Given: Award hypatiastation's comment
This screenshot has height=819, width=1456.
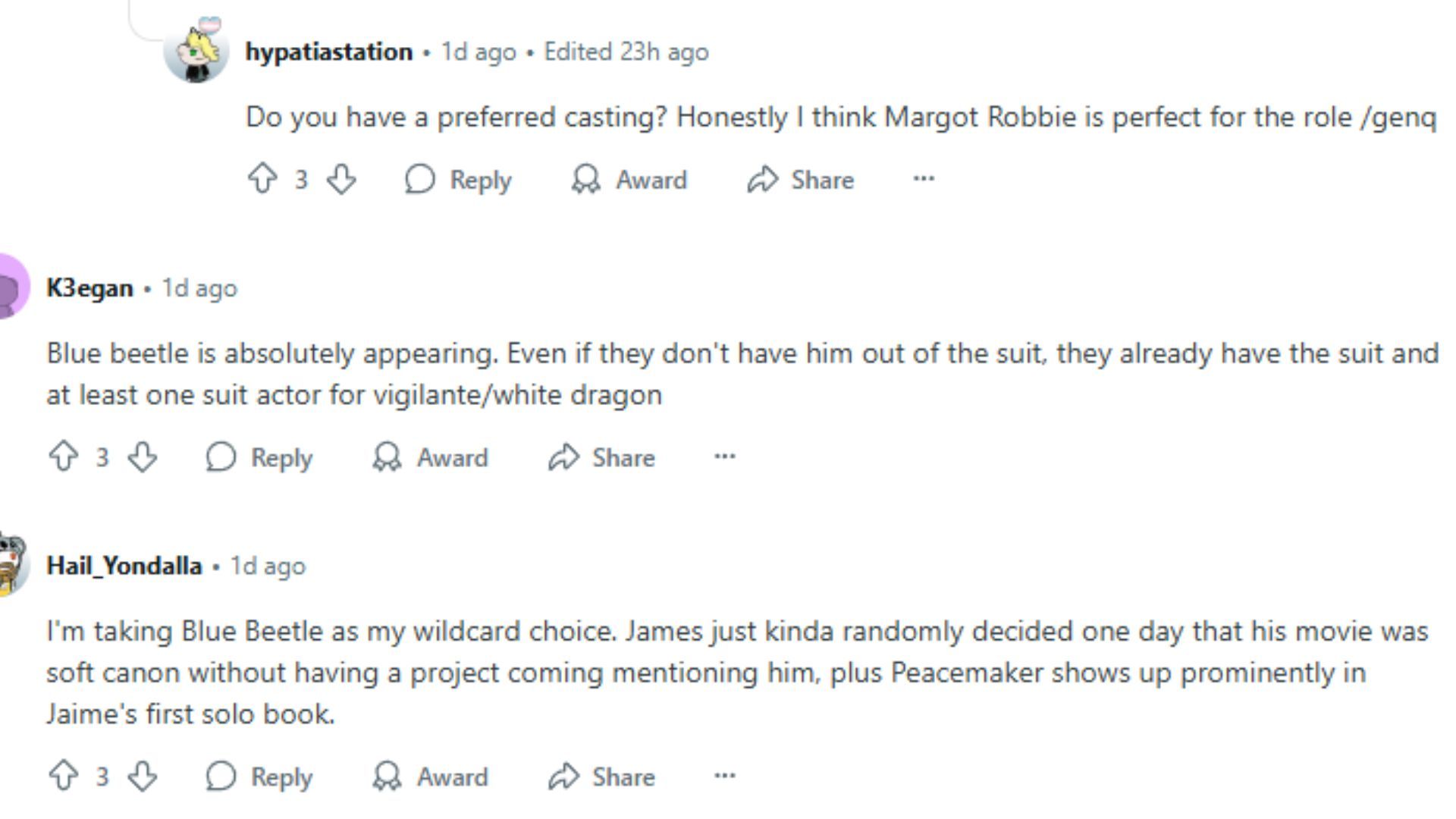Looking at the screenshot, I should click(629, 180).
